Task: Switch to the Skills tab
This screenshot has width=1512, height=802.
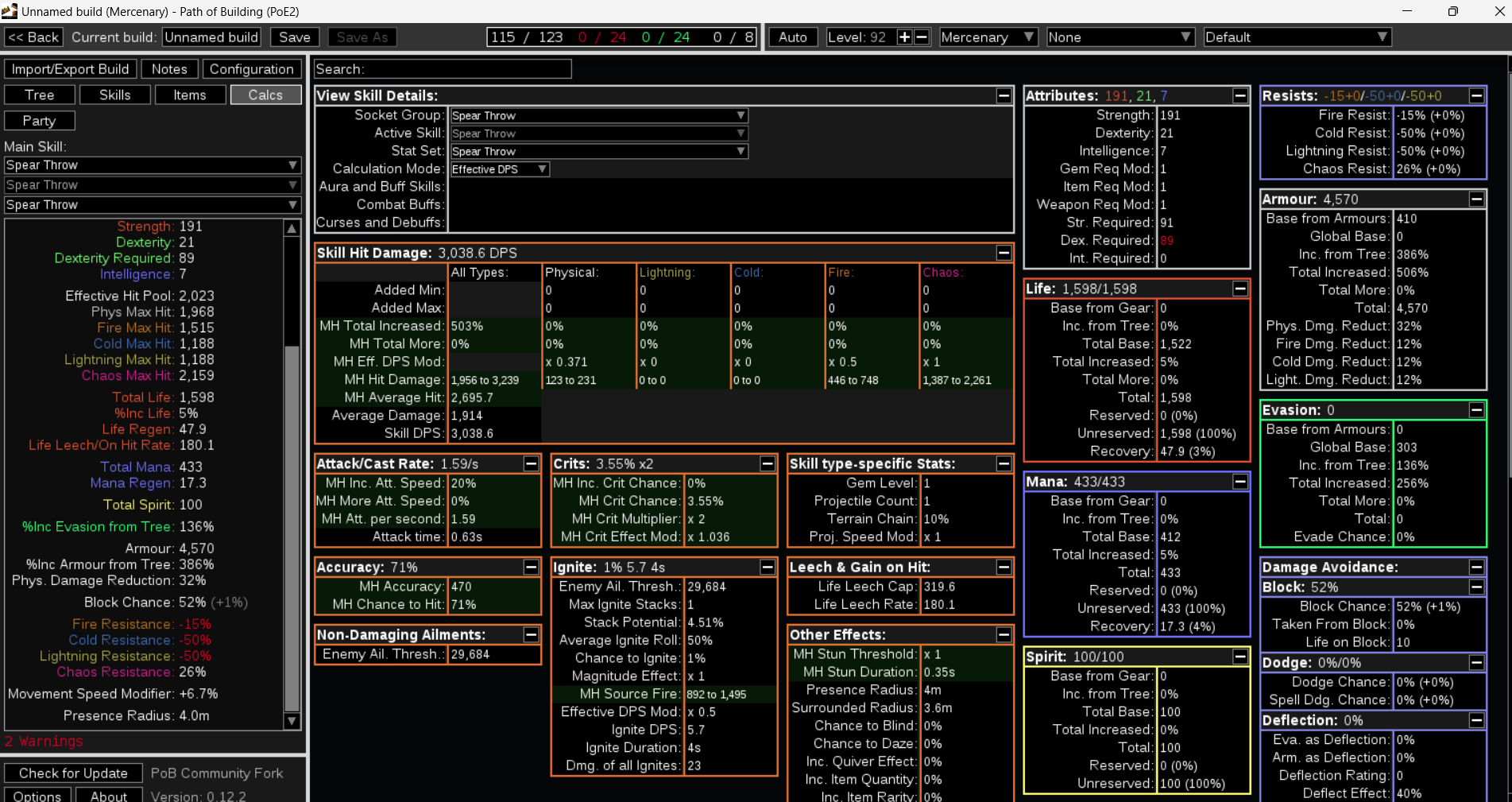Action: pyautogui.click(x=115, y=95)
